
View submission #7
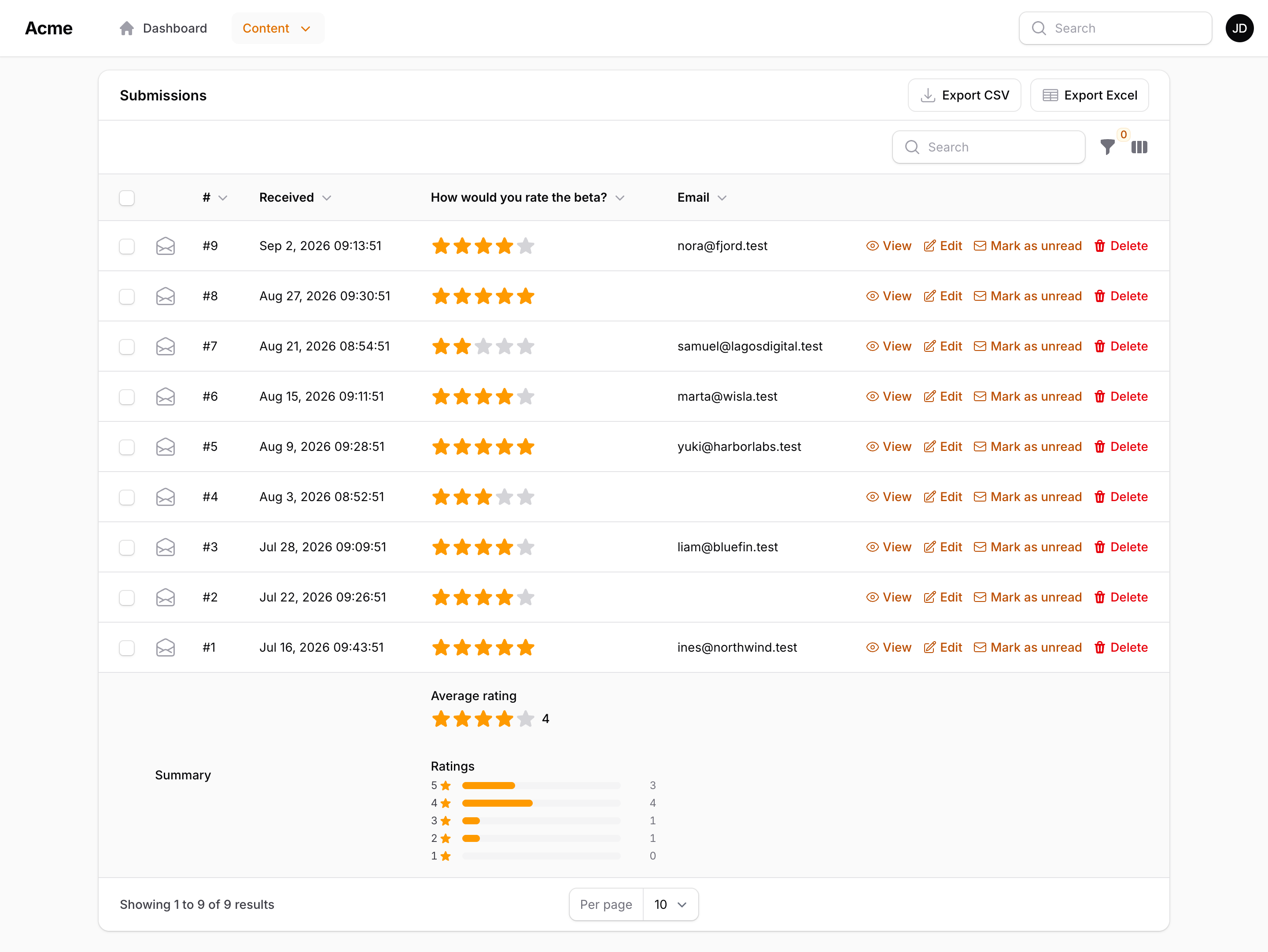tap(888, 346)
